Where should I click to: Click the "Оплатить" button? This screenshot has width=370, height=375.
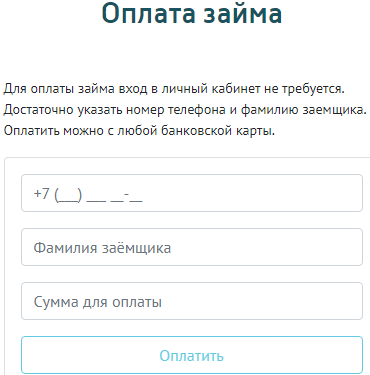point(192,355)
